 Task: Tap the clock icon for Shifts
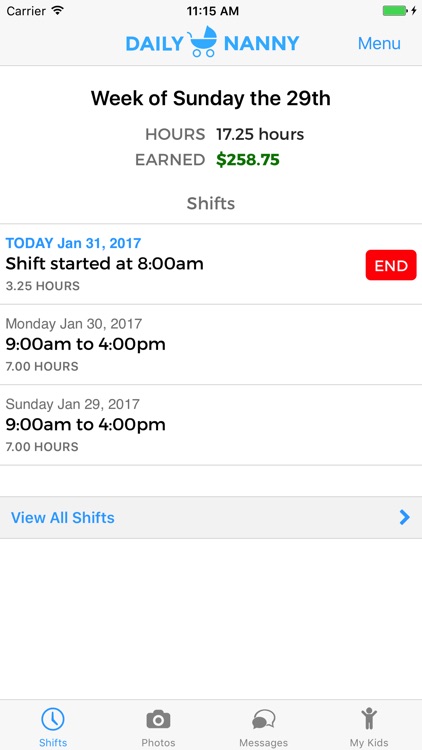point(53,719)
